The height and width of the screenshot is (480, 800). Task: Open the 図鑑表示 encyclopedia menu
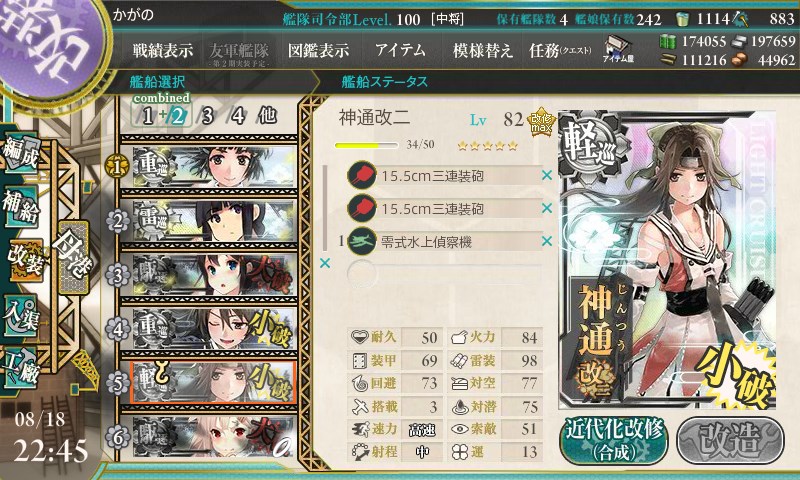(318, 50)
